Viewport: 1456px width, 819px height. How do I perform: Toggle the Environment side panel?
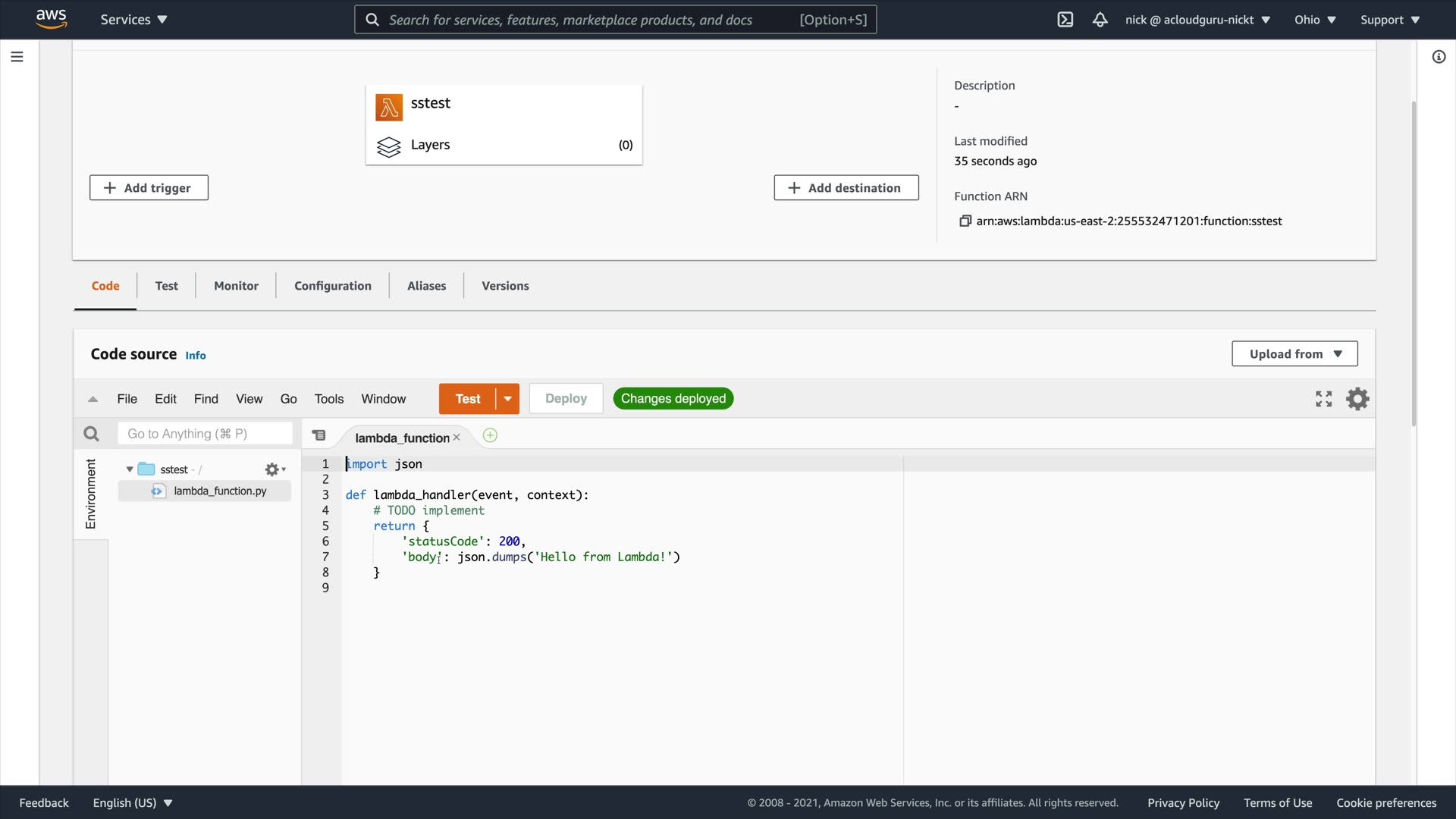[x=91, y=494]
